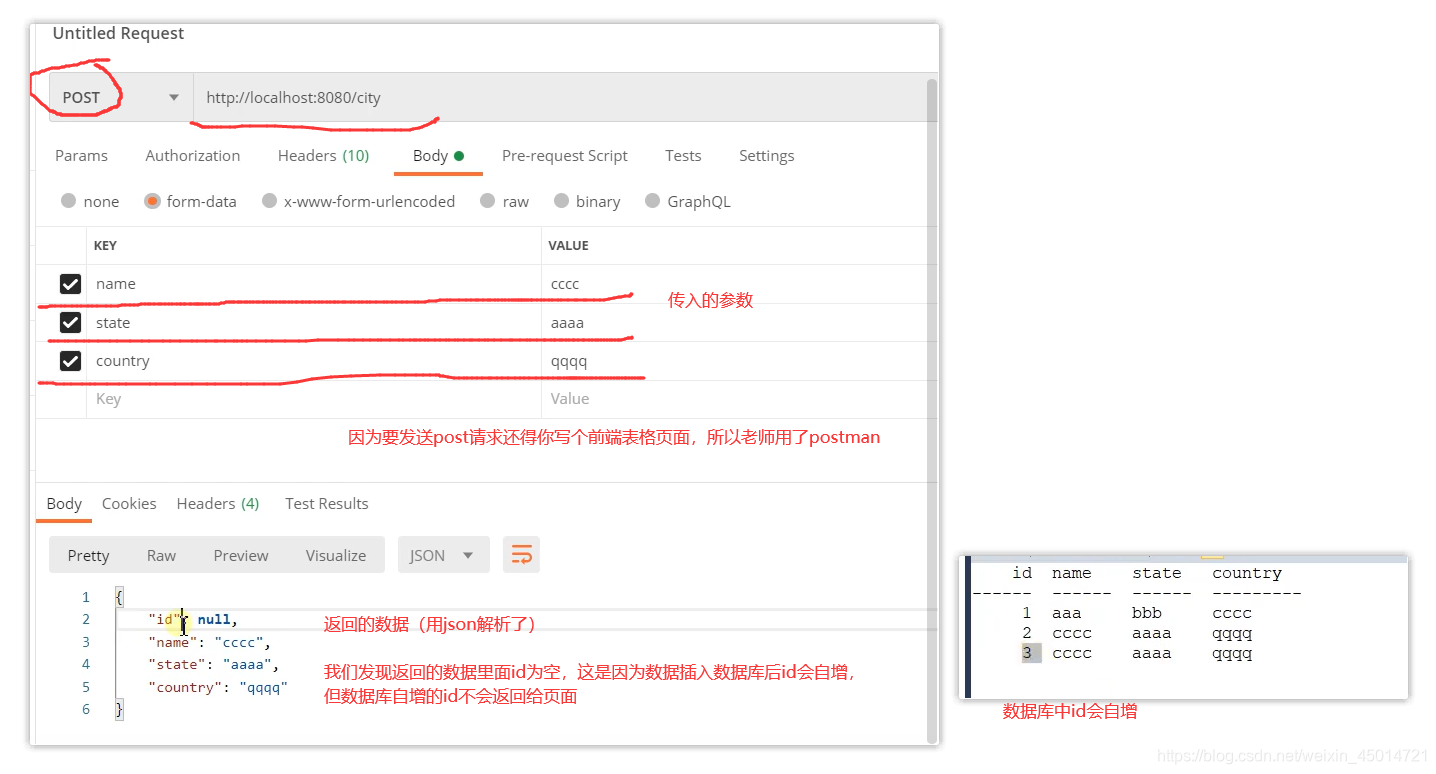This screenshot has width=1436, height=774.
Task: Open the POST method dropdown
Action: [x=120, y=98]
